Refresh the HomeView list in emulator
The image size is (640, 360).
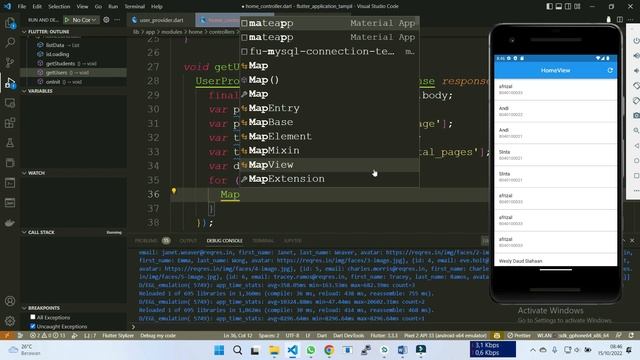point(610,70)
